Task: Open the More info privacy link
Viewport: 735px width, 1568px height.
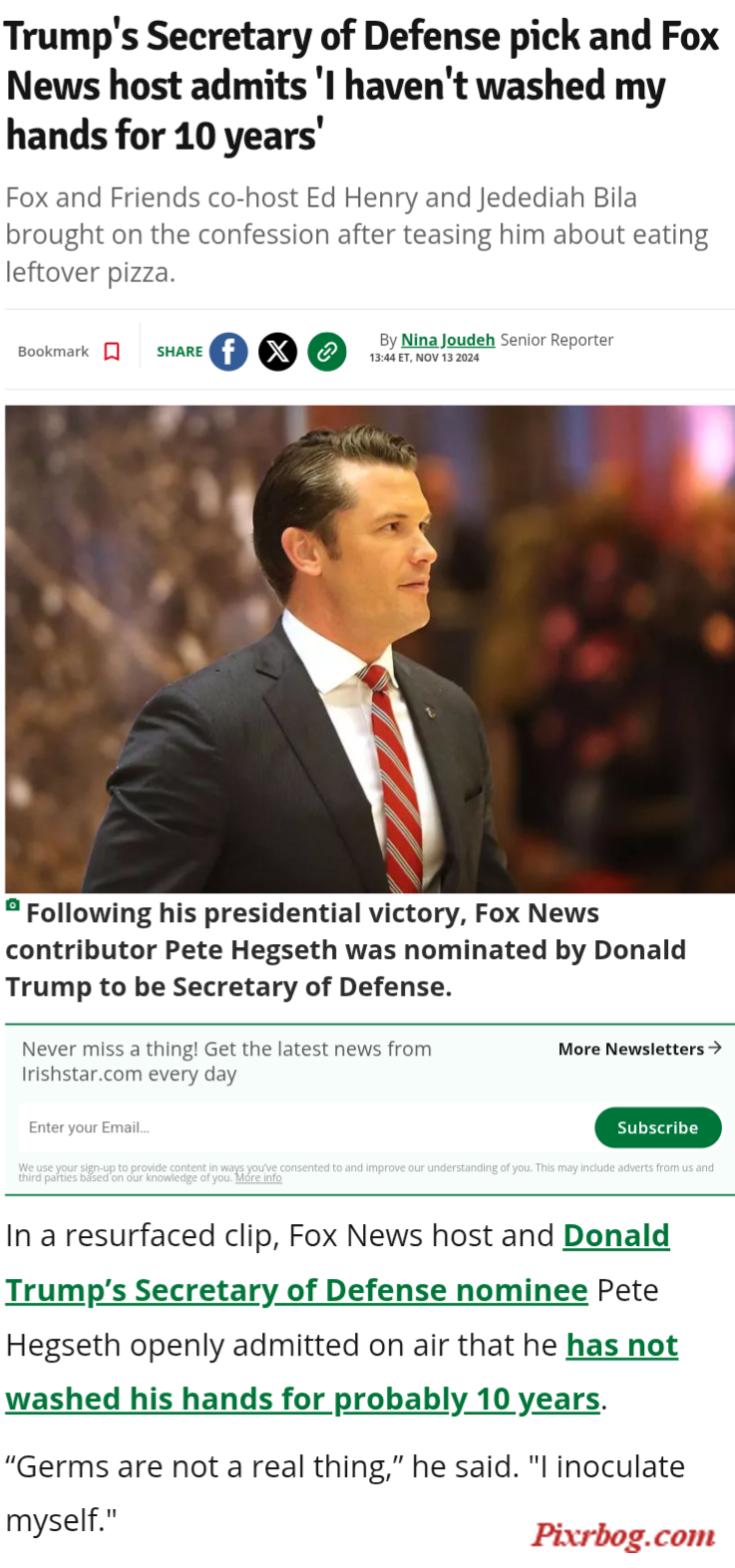Action: 258,1178
